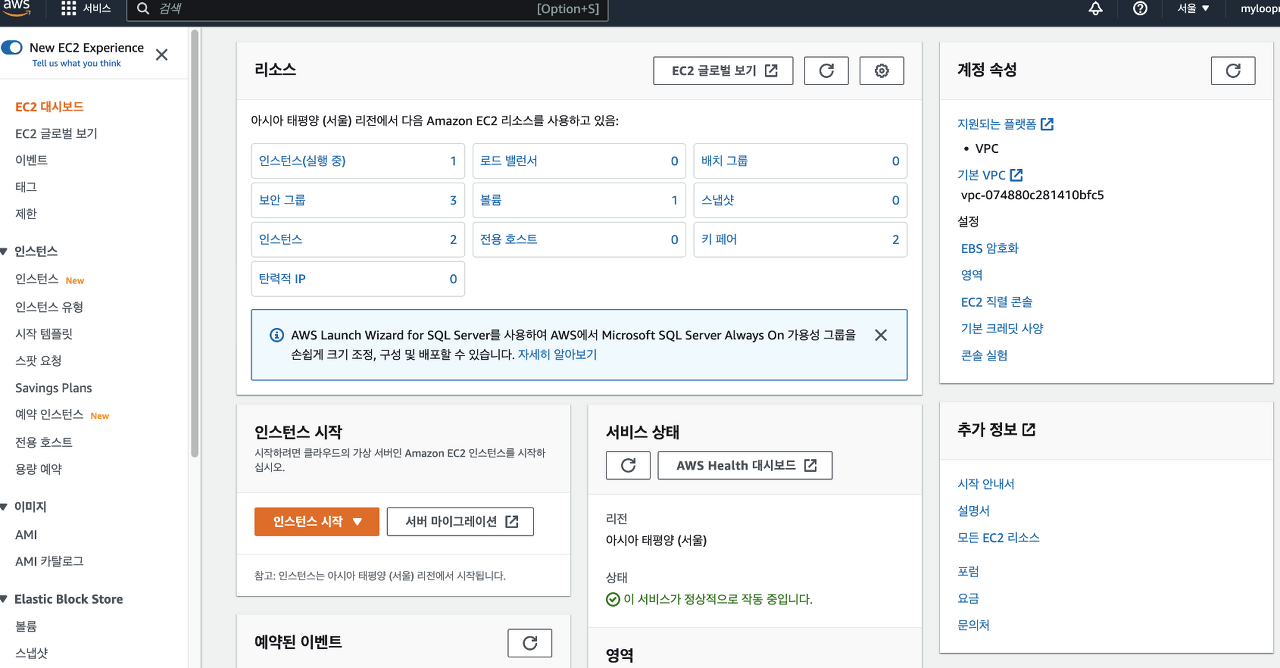
Task: Open the 기본 VPC link
Action: 990,175
